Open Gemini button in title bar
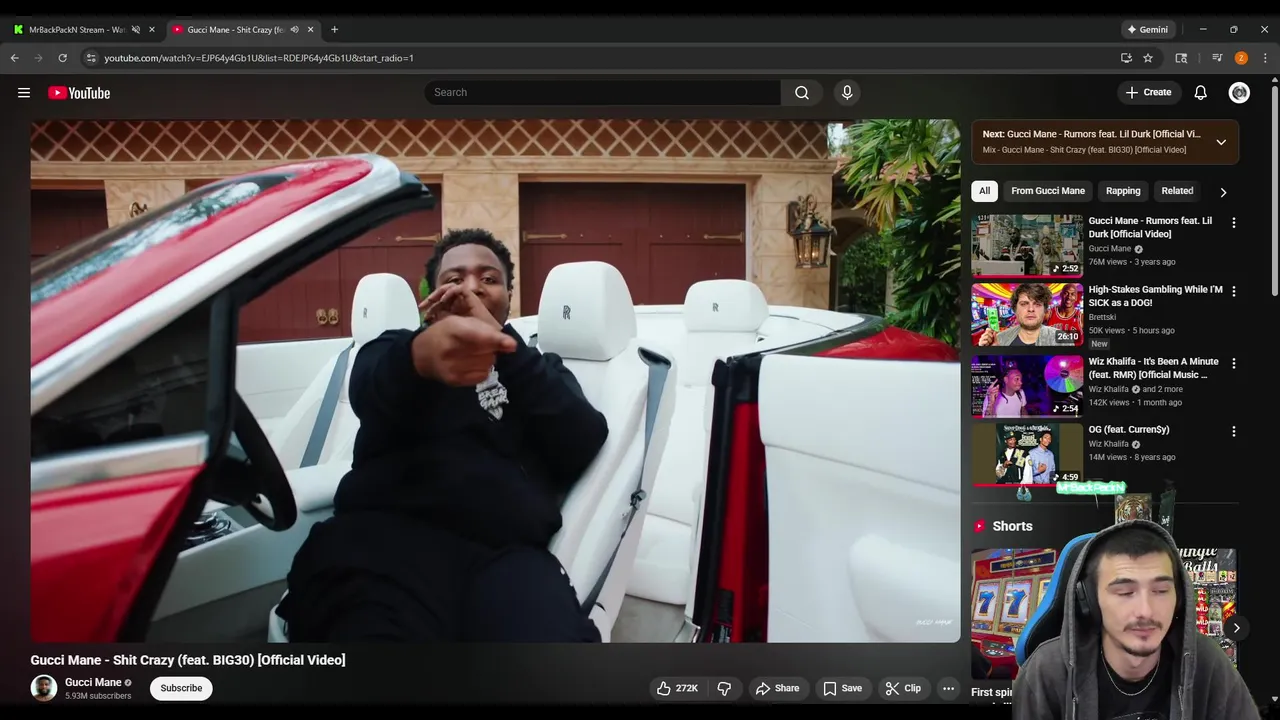The image size is (1280, 720). point(1147,29)
